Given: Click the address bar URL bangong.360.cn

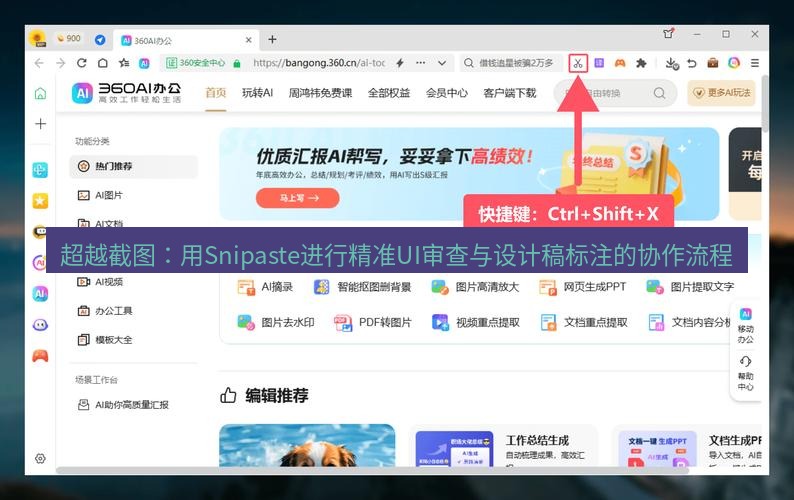Looking at the screenshot, I should [x=319, y=63].
